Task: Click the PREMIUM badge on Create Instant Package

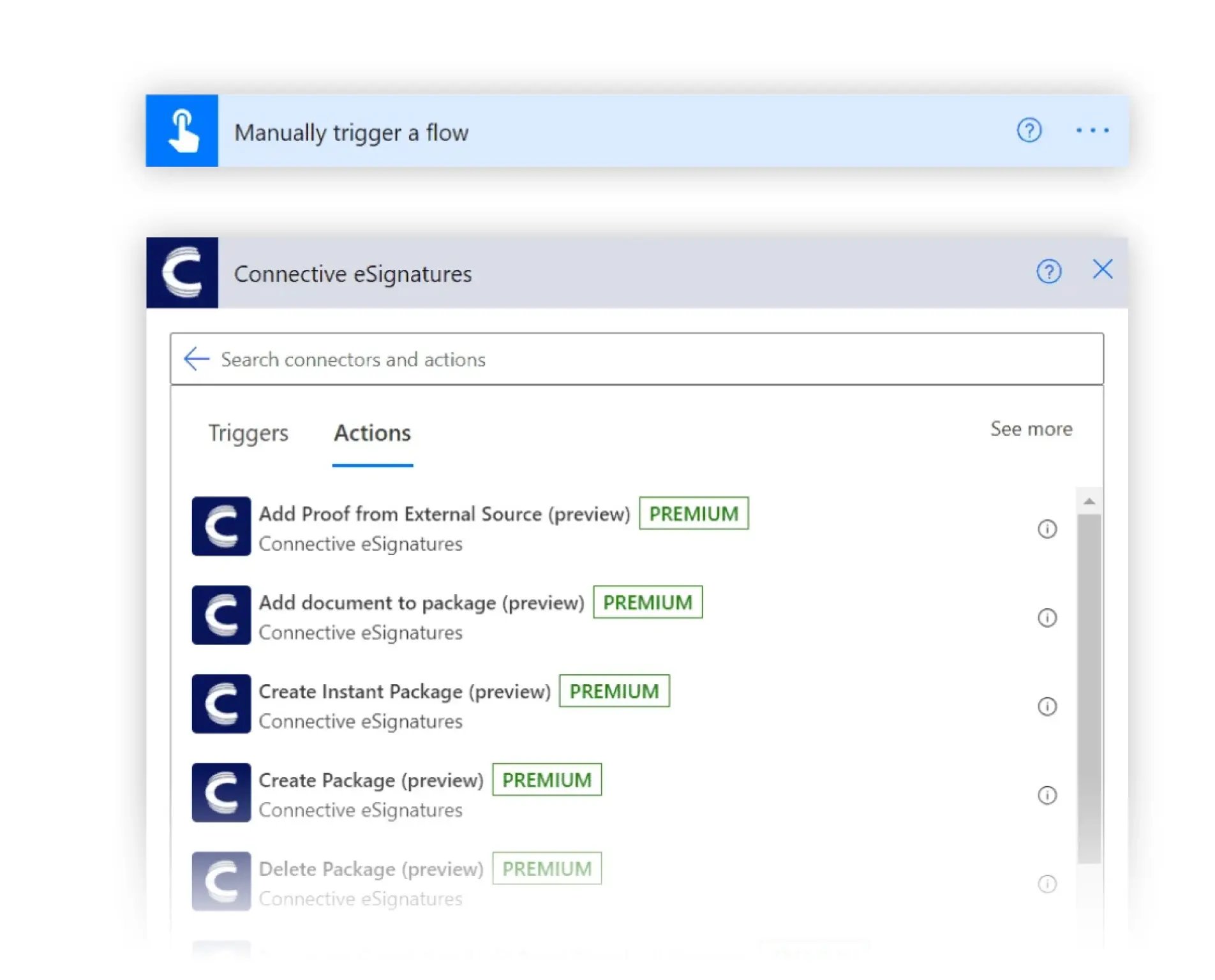Action: coord(614,690)
